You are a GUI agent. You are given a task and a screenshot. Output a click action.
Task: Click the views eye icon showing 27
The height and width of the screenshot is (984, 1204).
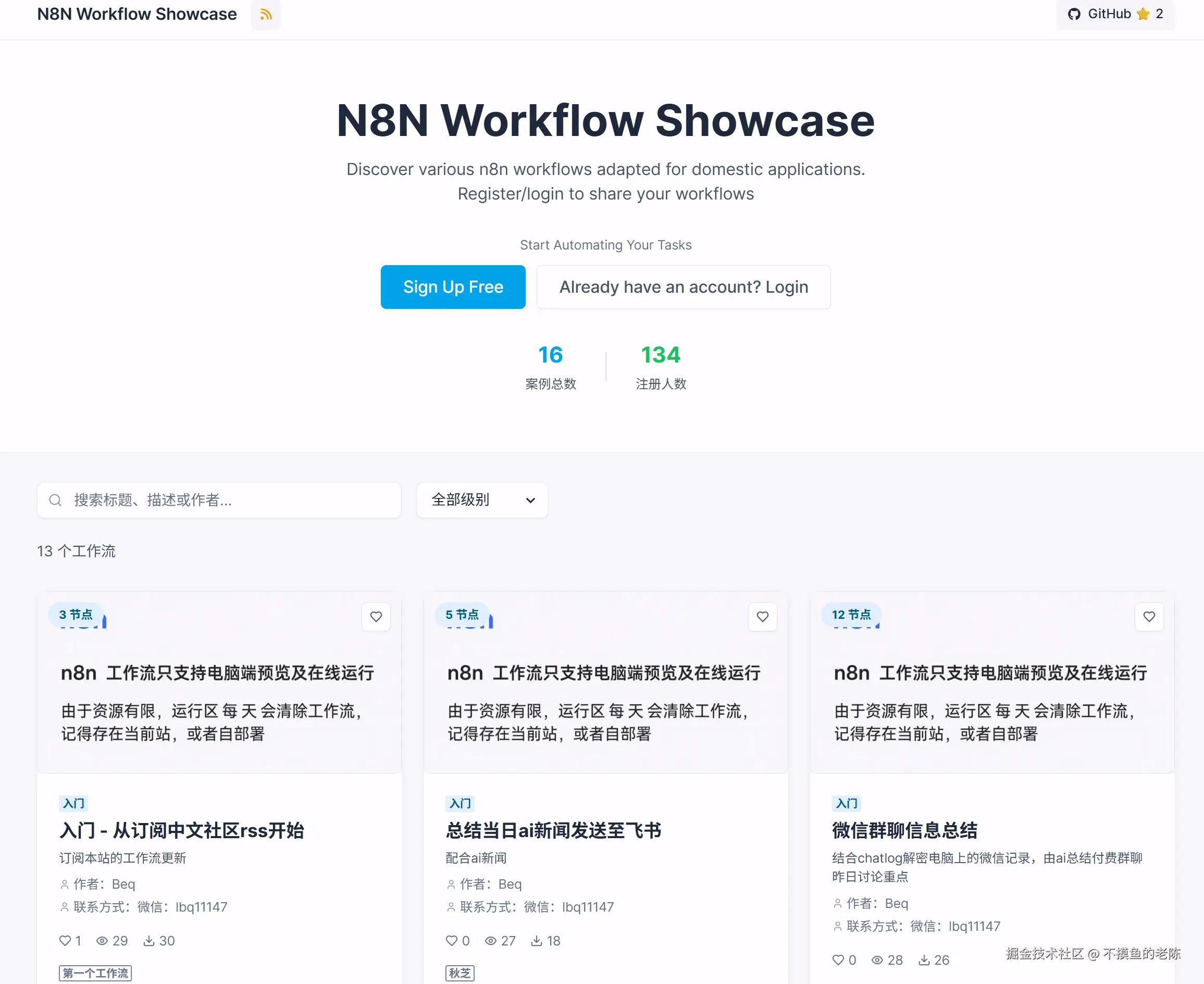[490, 941]
